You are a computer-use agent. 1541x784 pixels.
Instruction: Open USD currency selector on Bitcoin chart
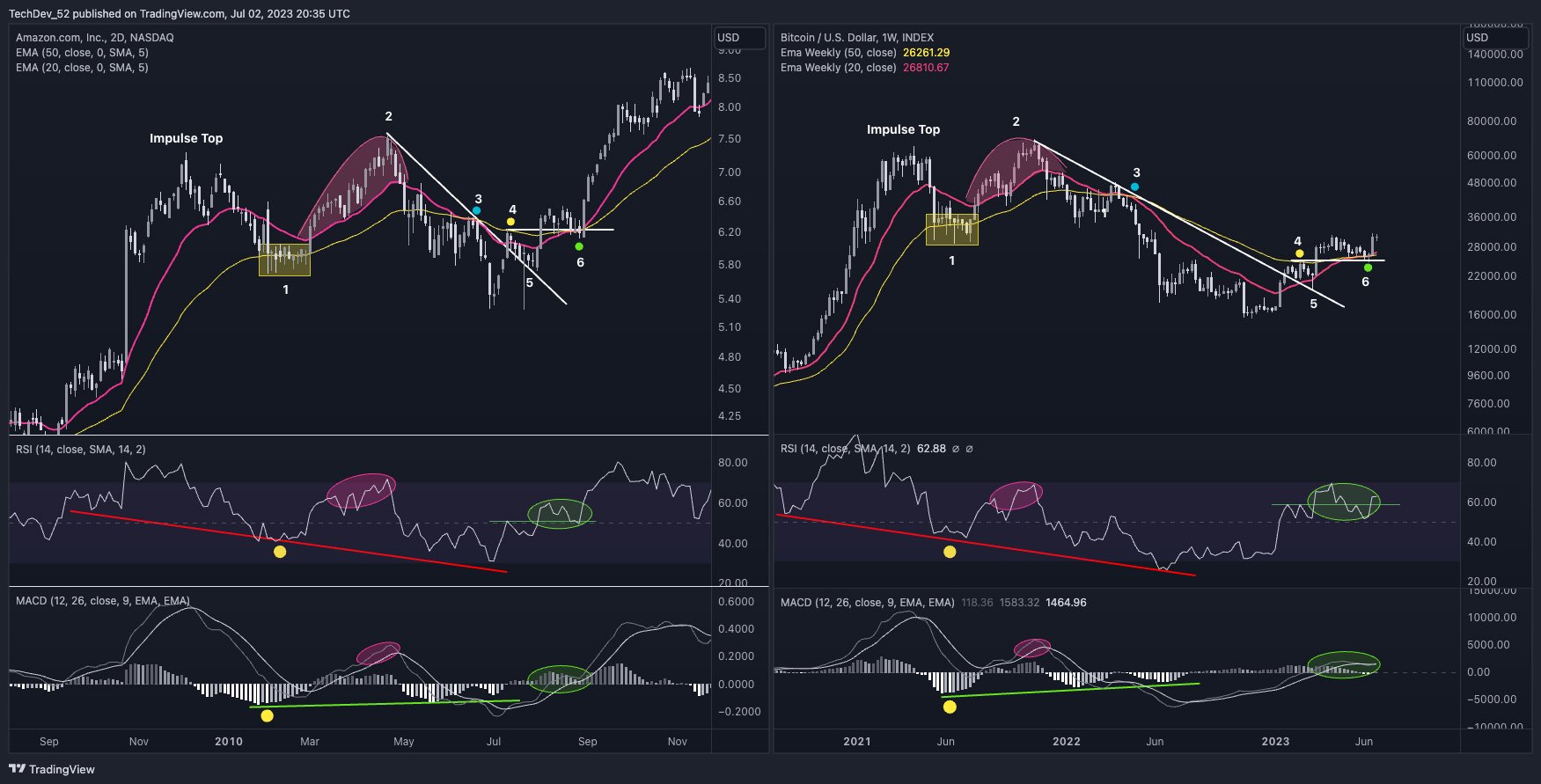(1493, 38)
